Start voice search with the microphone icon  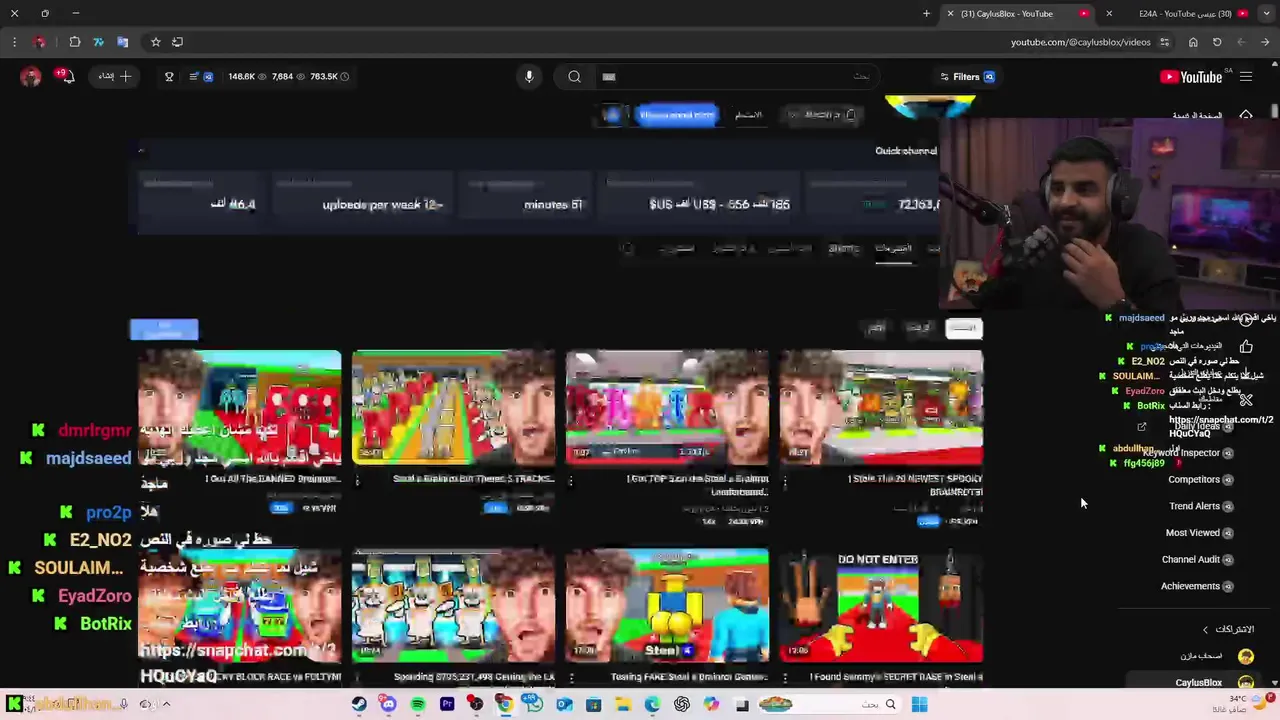click(529, 77)
